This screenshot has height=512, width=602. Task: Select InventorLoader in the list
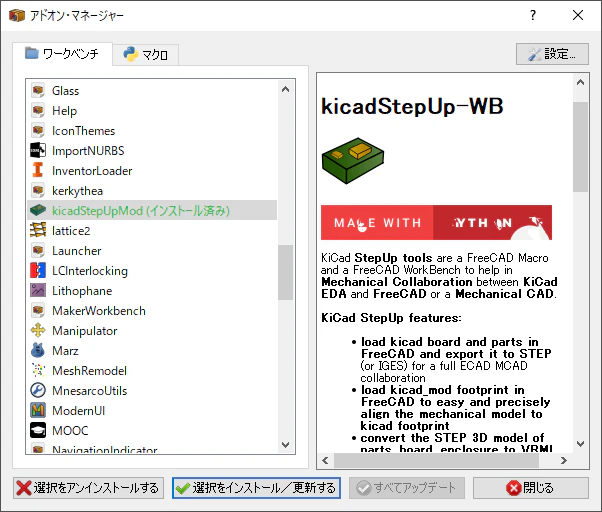tap(152, 170)
